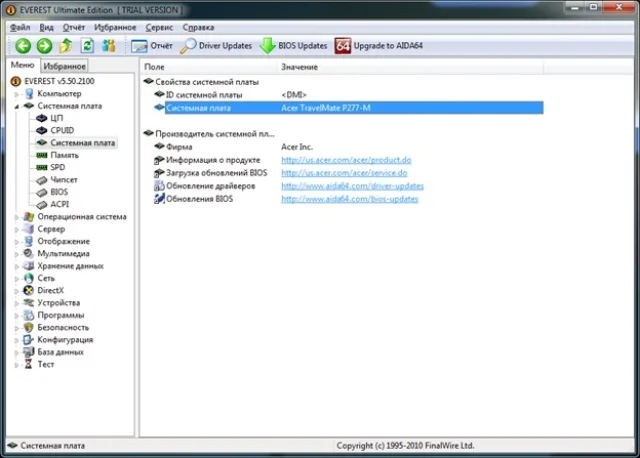Viewport: 640px width, 458px height.
Task: Switch to the Избранное side panel tab
Action: tap(64, 66)
